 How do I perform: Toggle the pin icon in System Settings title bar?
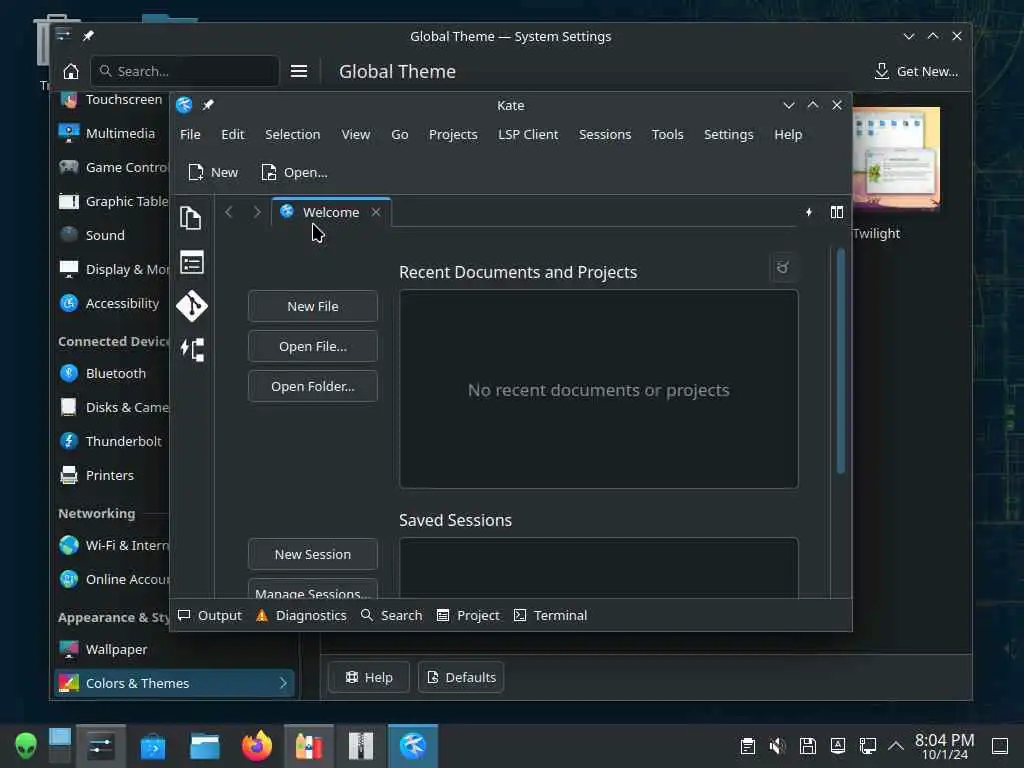(x=88, y=36)
